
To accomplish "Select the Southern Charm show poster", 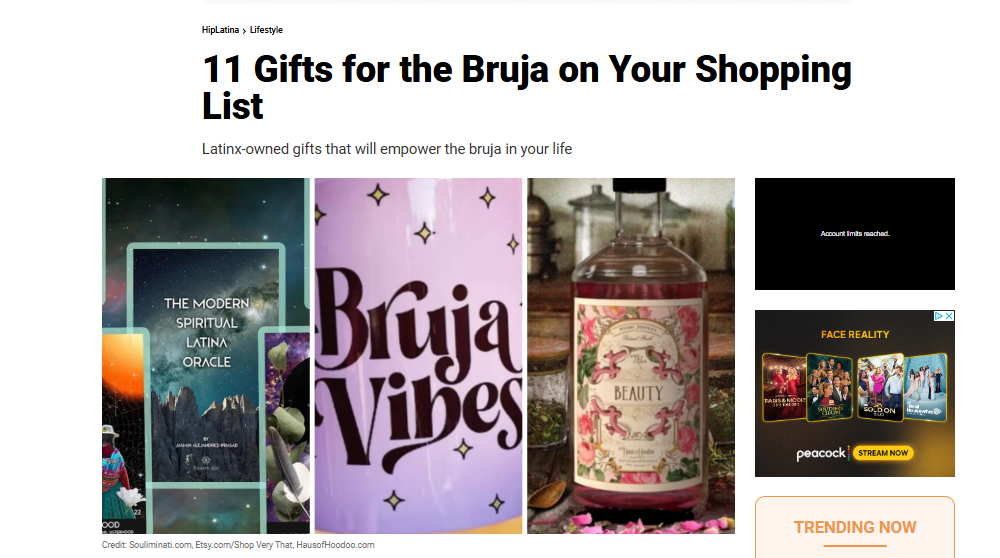I will (x=829, y=387).
